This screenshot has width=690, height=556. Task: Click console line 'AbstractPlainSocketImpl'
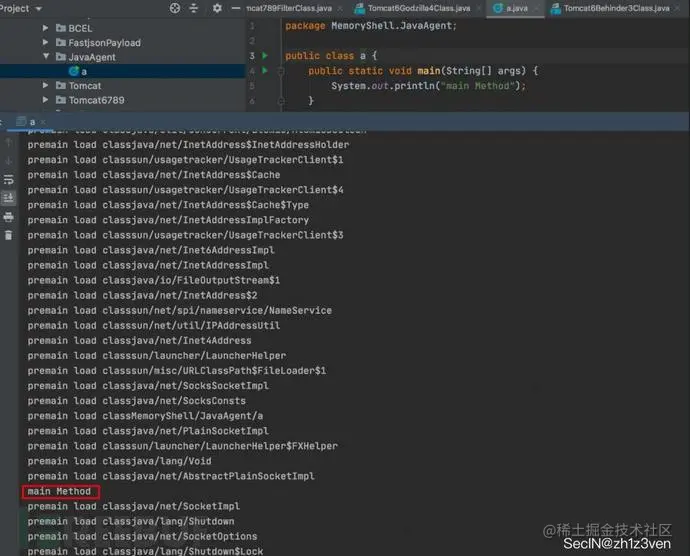[171, 476]
